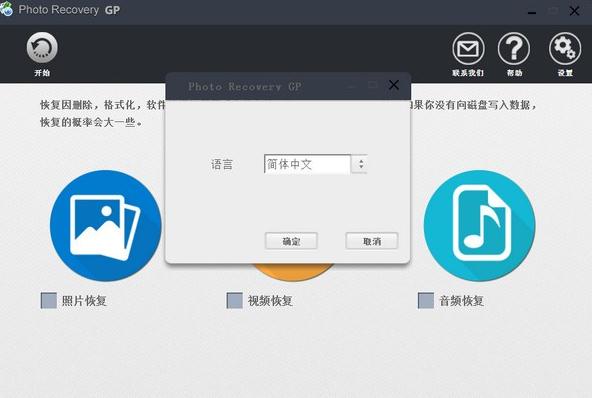The width and height of the screenshot is (592, 398).
Task: Enable the 视频恢复 checkbox
Action: (234, 301)
